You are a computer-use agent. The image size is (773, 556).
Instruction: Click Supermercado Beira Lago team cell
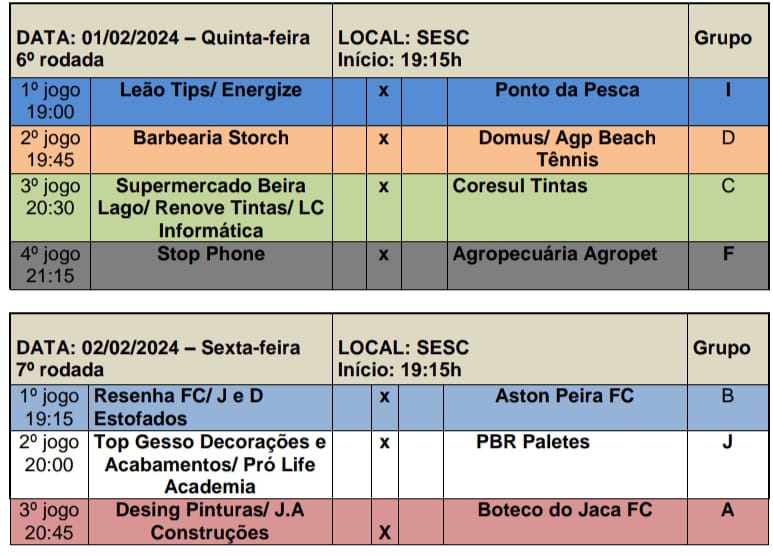(210, 208)
